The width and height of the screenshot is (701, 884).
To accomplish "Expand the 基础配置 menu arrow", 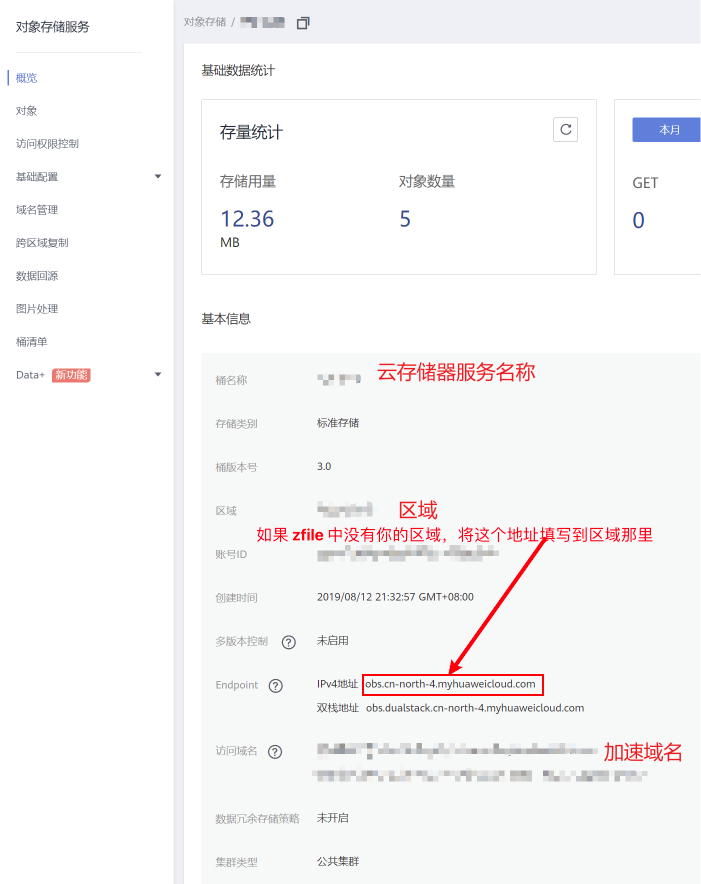I will point(158,177).
